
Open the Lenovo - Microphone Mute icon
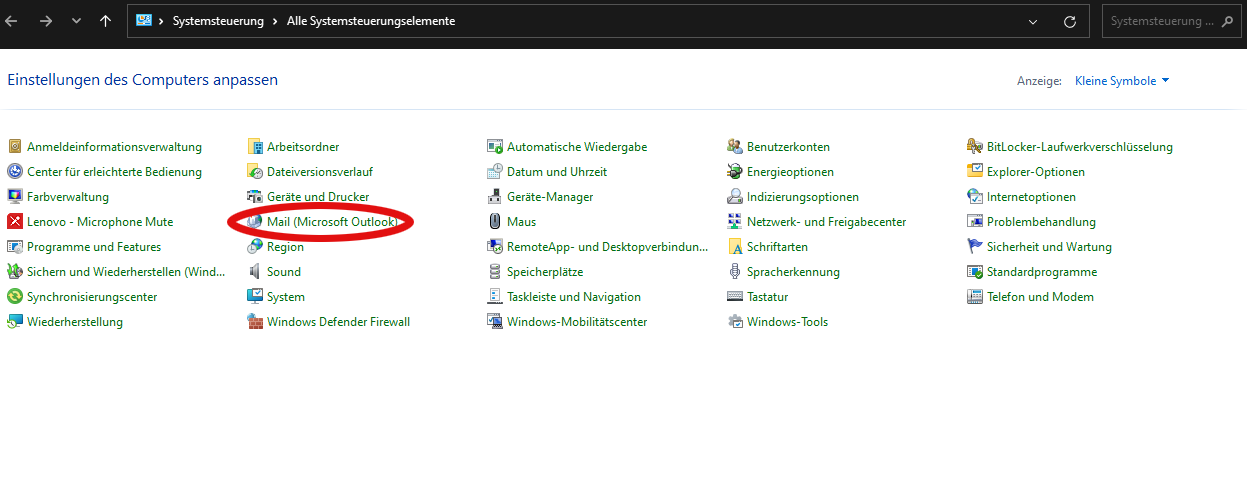coord(15,222)
